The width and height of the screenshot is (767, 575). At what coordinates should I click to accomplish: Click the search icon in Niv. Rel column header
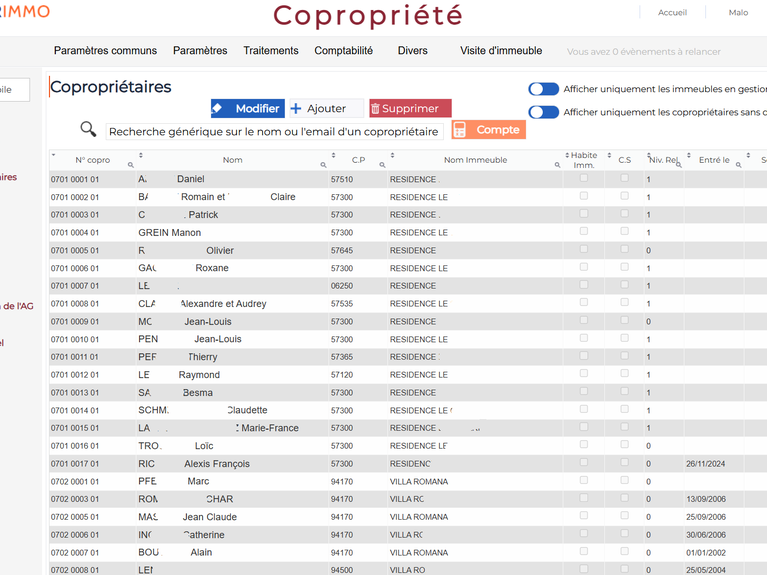click(x=679, y=165)
